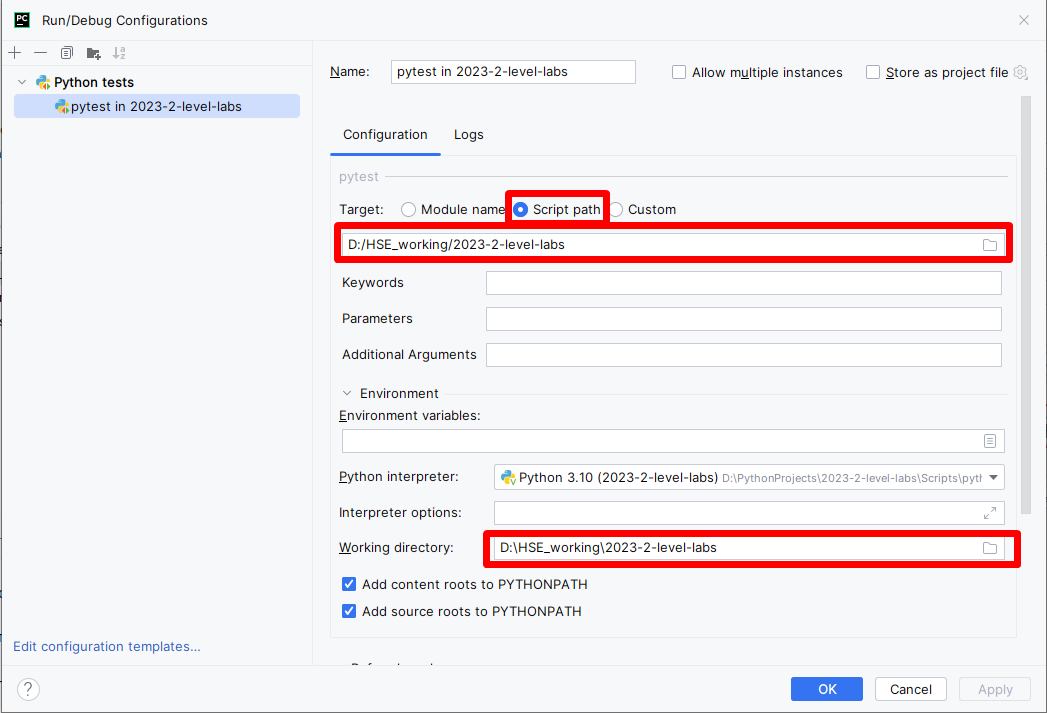
Task: Click the vertical scrollbar of configuration panel
Action: point(1026,304)
